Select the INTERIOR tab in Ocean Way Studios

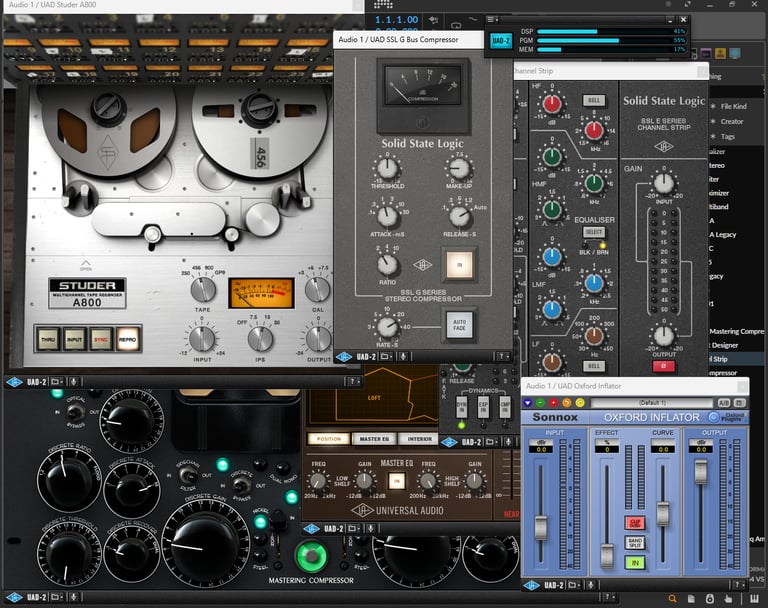click(x=420, y=439)
